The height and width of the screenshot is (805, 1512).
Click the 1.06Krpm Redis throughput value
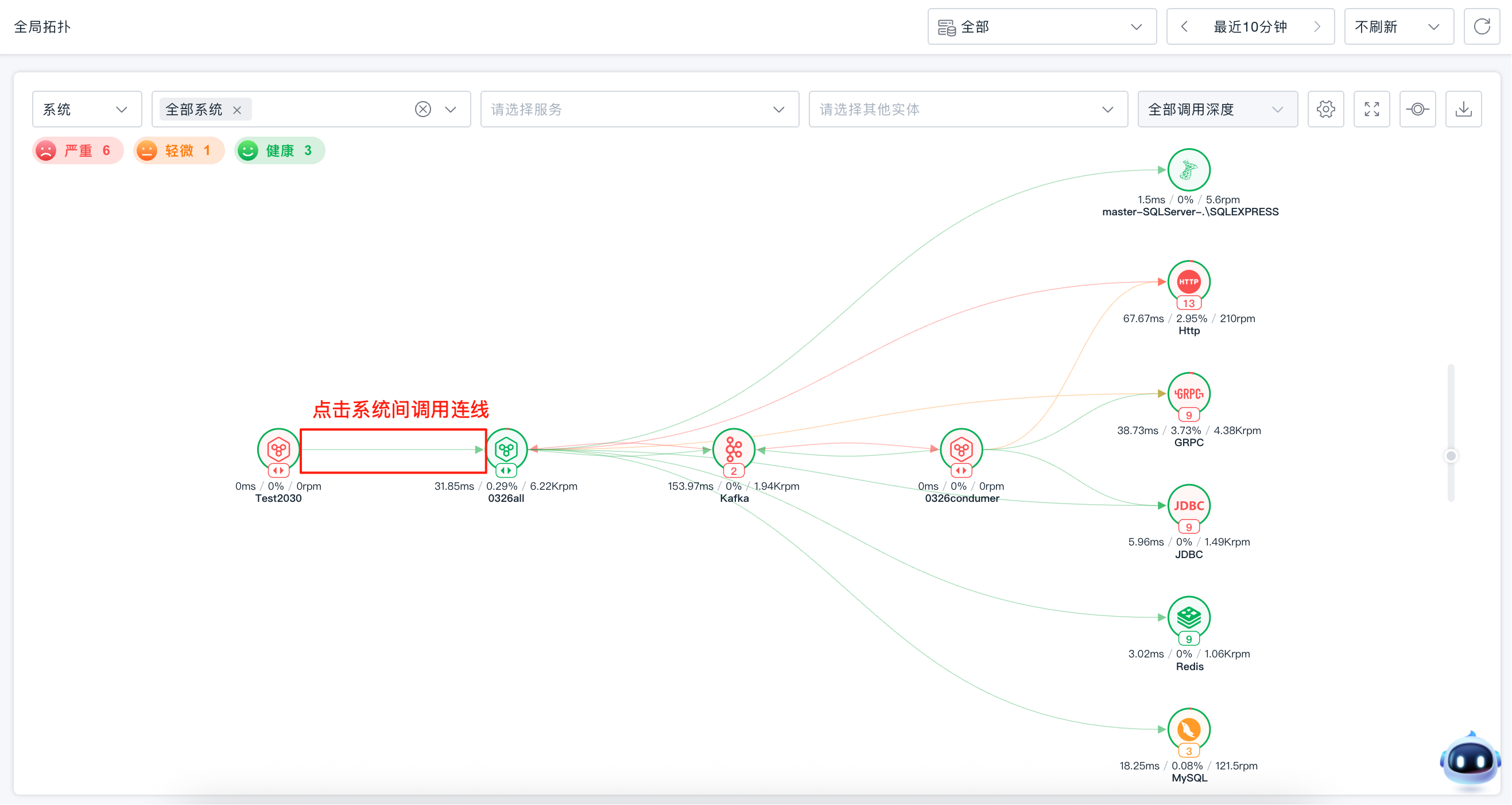[x=1227, y=654]
